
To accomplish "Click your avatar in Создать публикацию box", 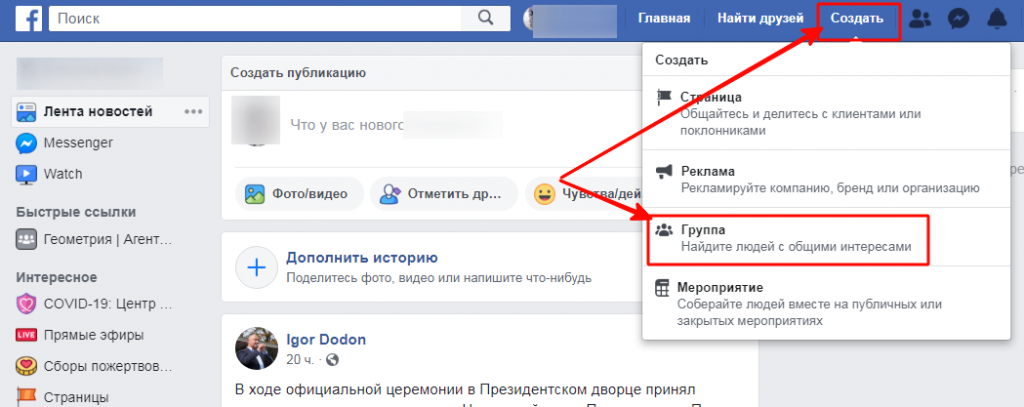I will pos(256,120).
